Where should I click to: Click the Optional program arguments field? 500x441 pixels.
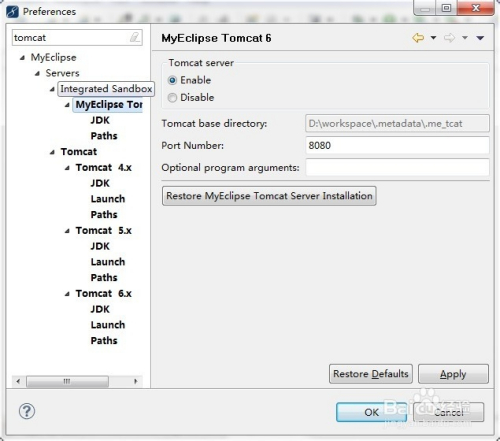pyautogui.click(x=397, y=167)
